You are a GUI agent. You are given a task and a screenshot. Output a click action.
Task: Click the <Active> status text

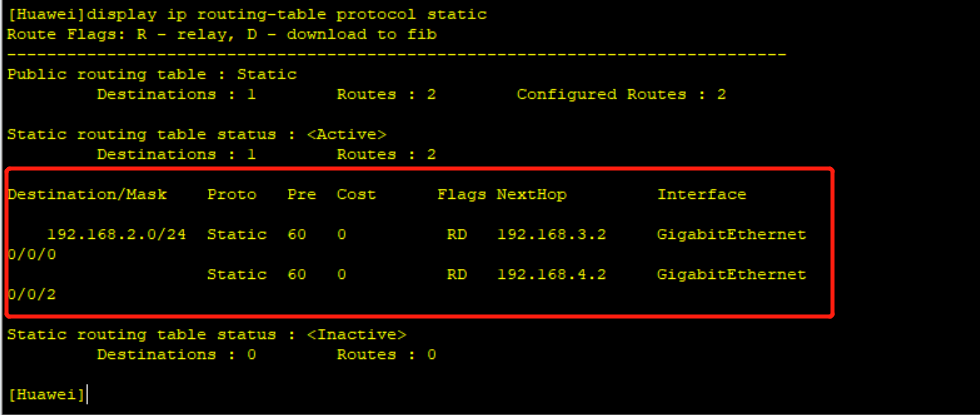click(x=347, y=134)
